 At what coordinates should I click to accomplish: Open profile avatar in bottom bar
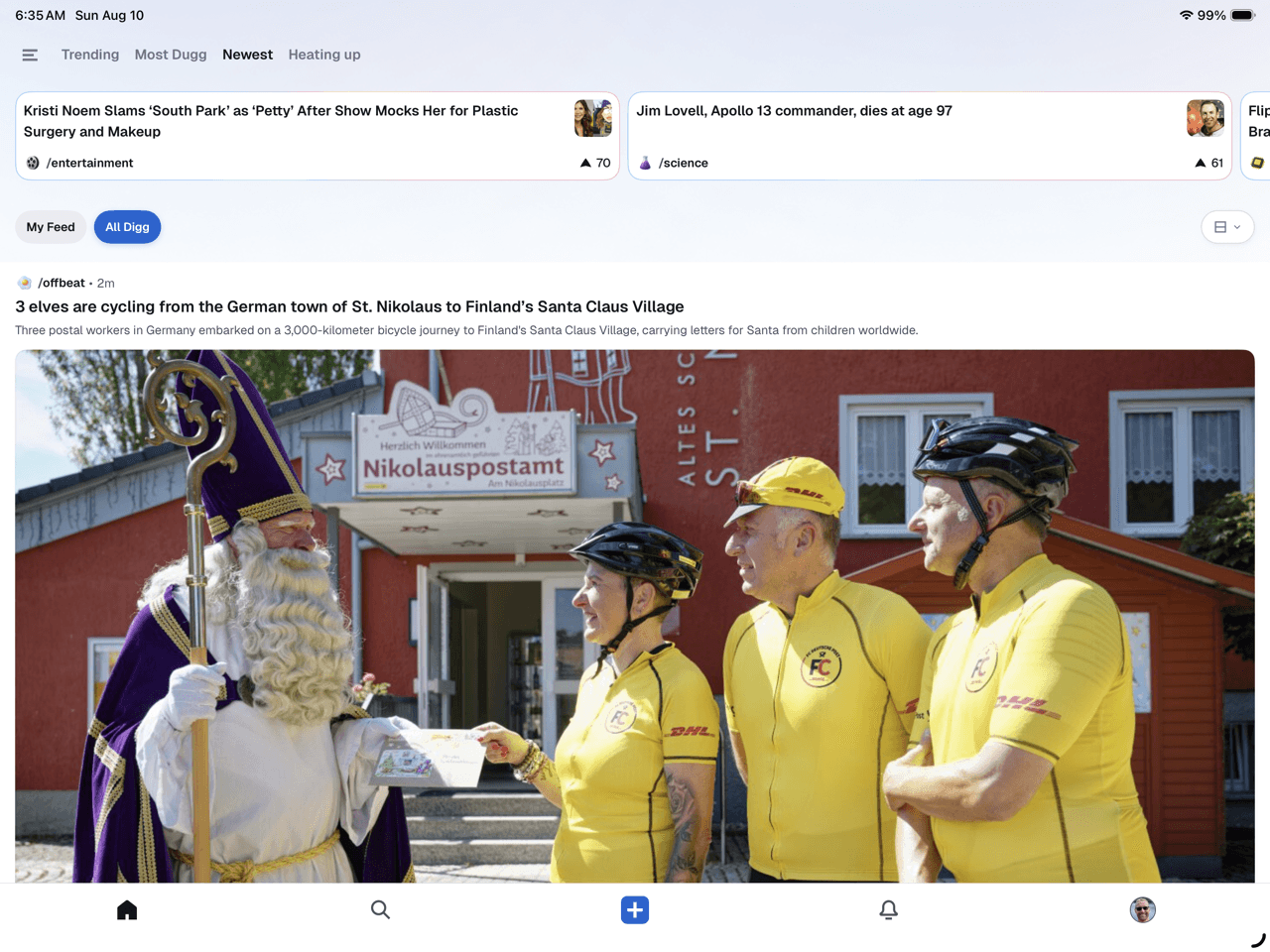1143,910
